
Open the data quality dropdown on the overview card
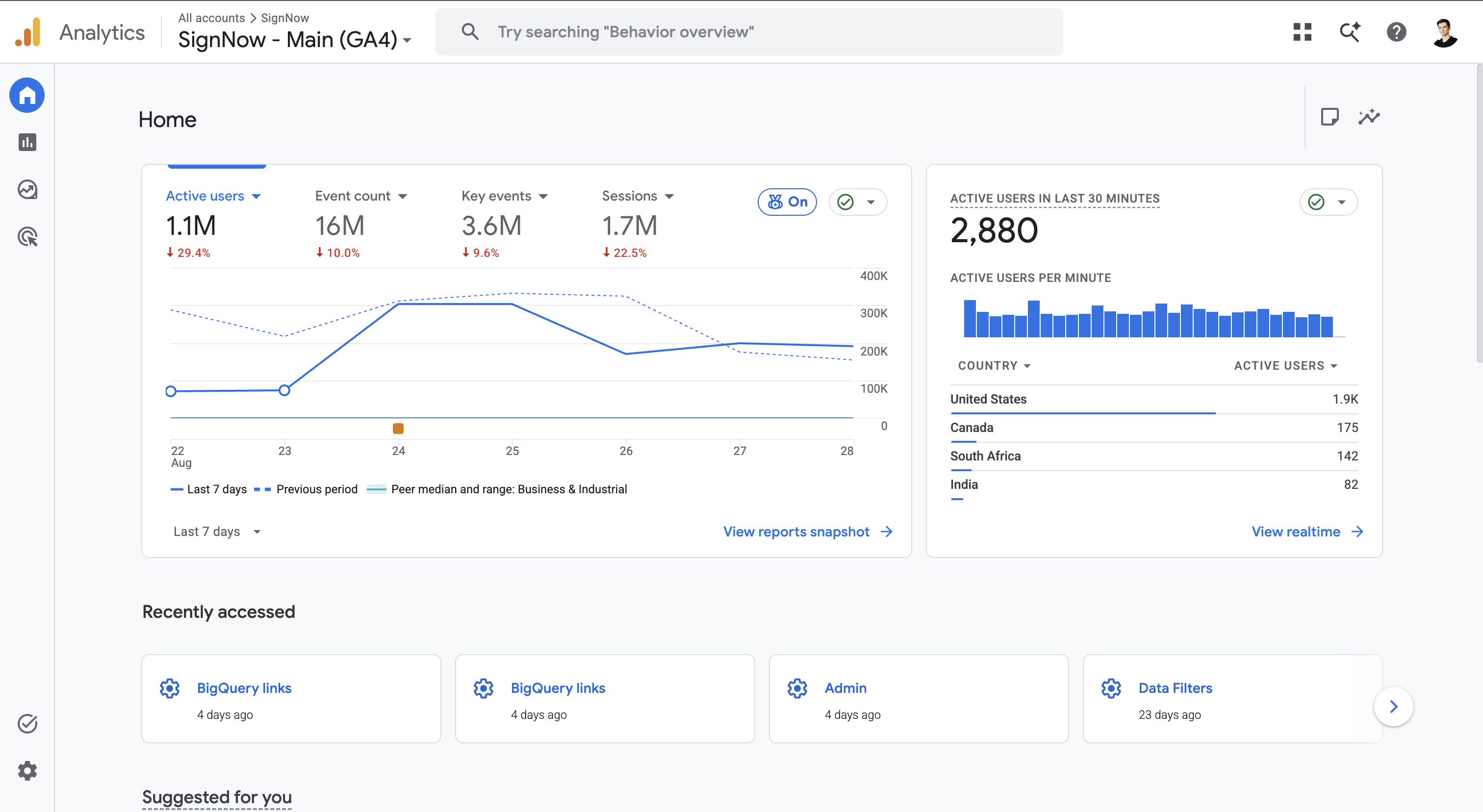858,202
